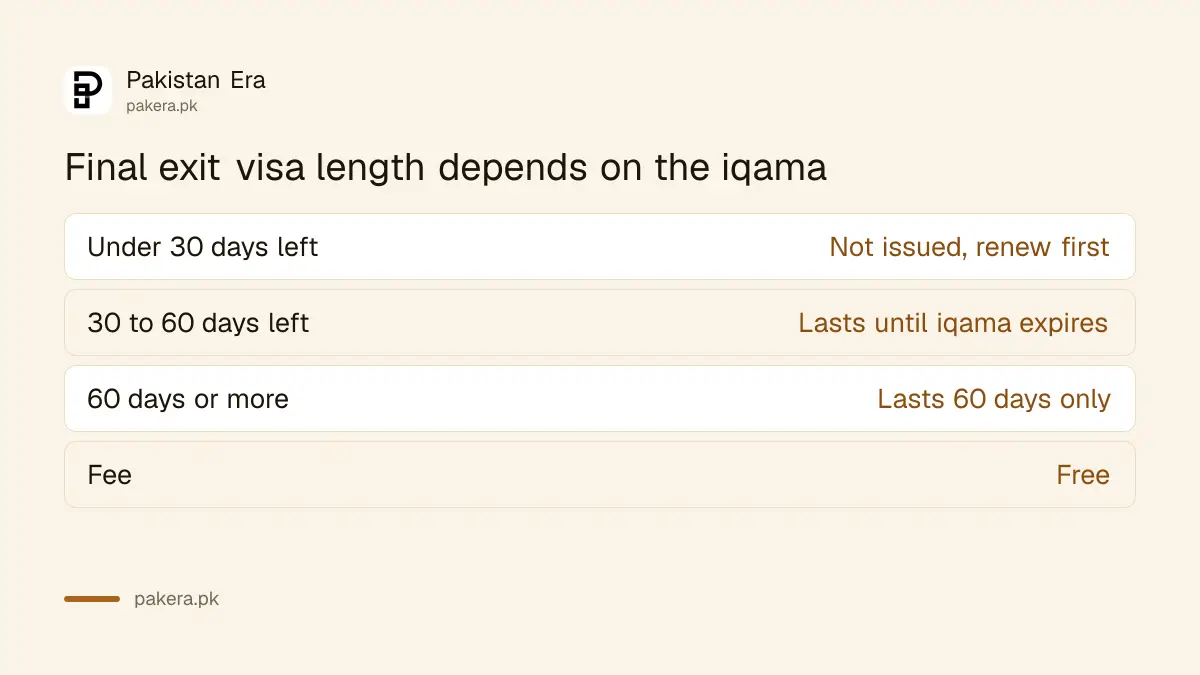Select the Pakistan Era brand name

tap(196, 80)
